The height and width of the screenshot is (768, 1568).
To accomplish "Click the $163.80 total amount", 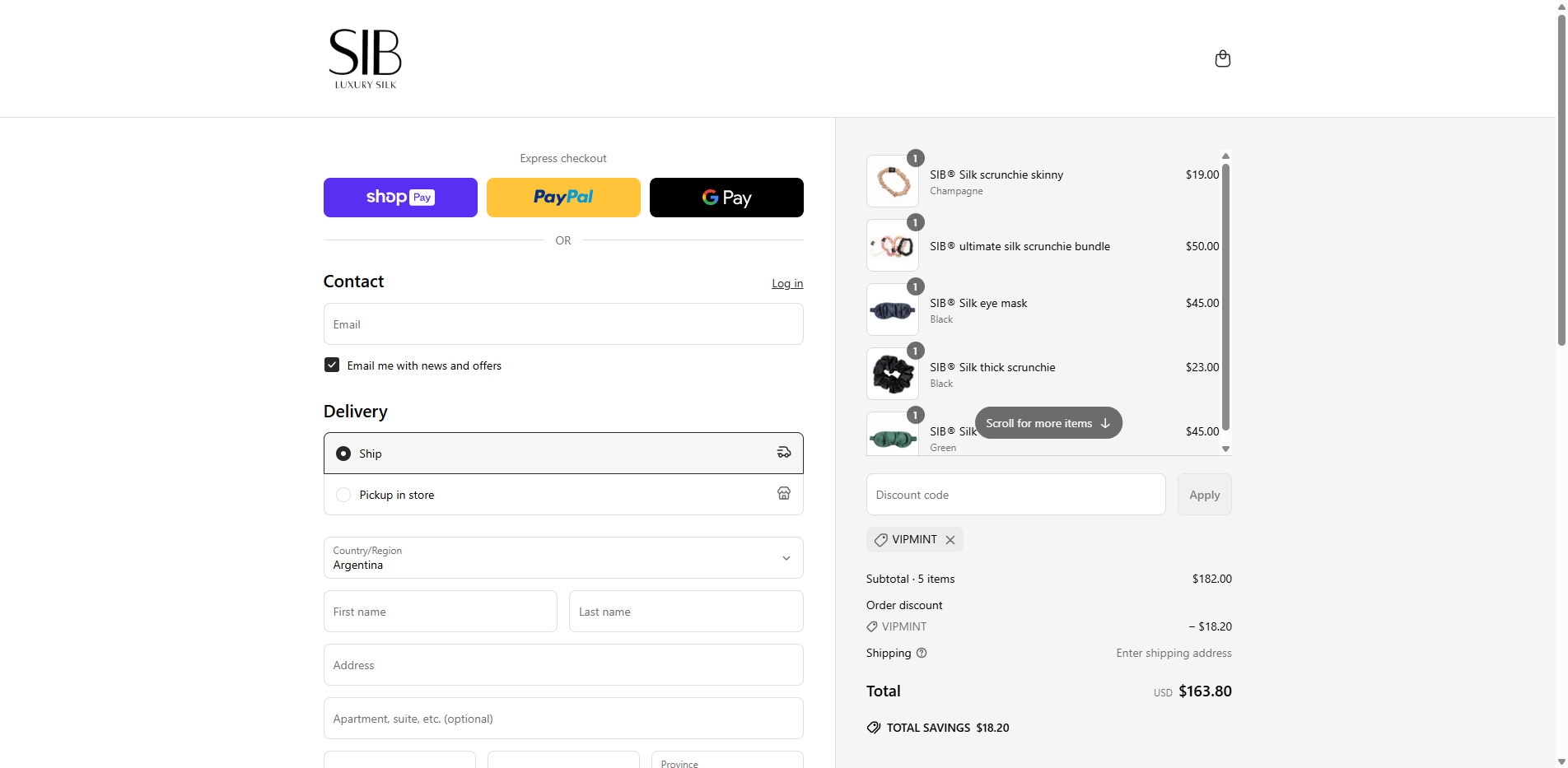I will point(1205,691).
